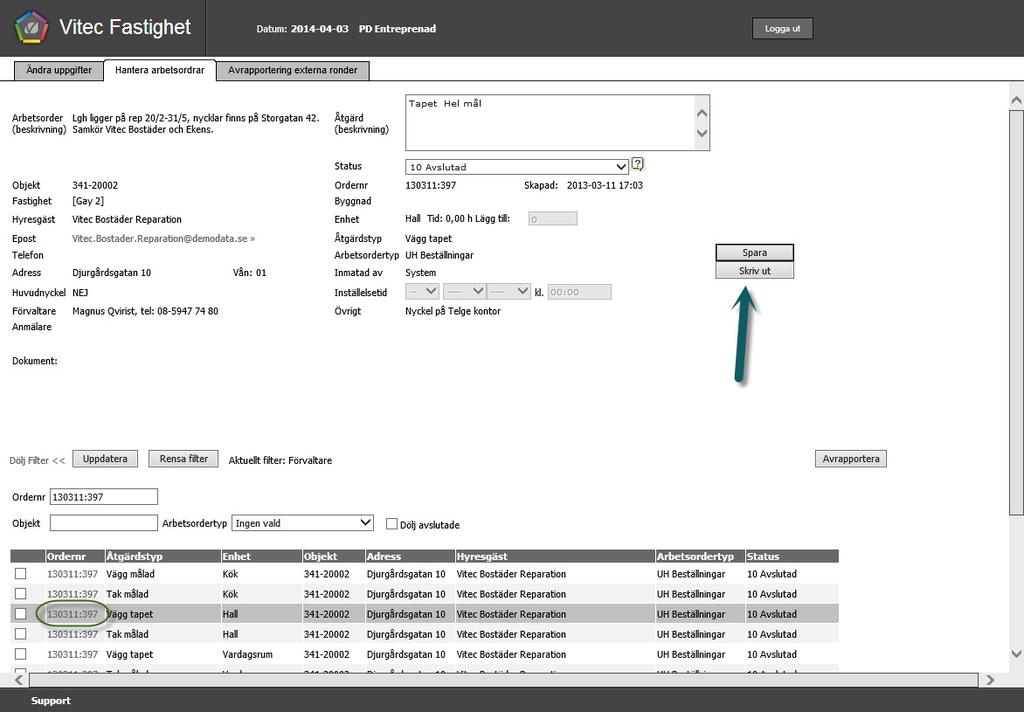This screenshot has width=1024, height=712.
Task: Click the page scrollbar up arrow
Action: (x=1016, y=100)
